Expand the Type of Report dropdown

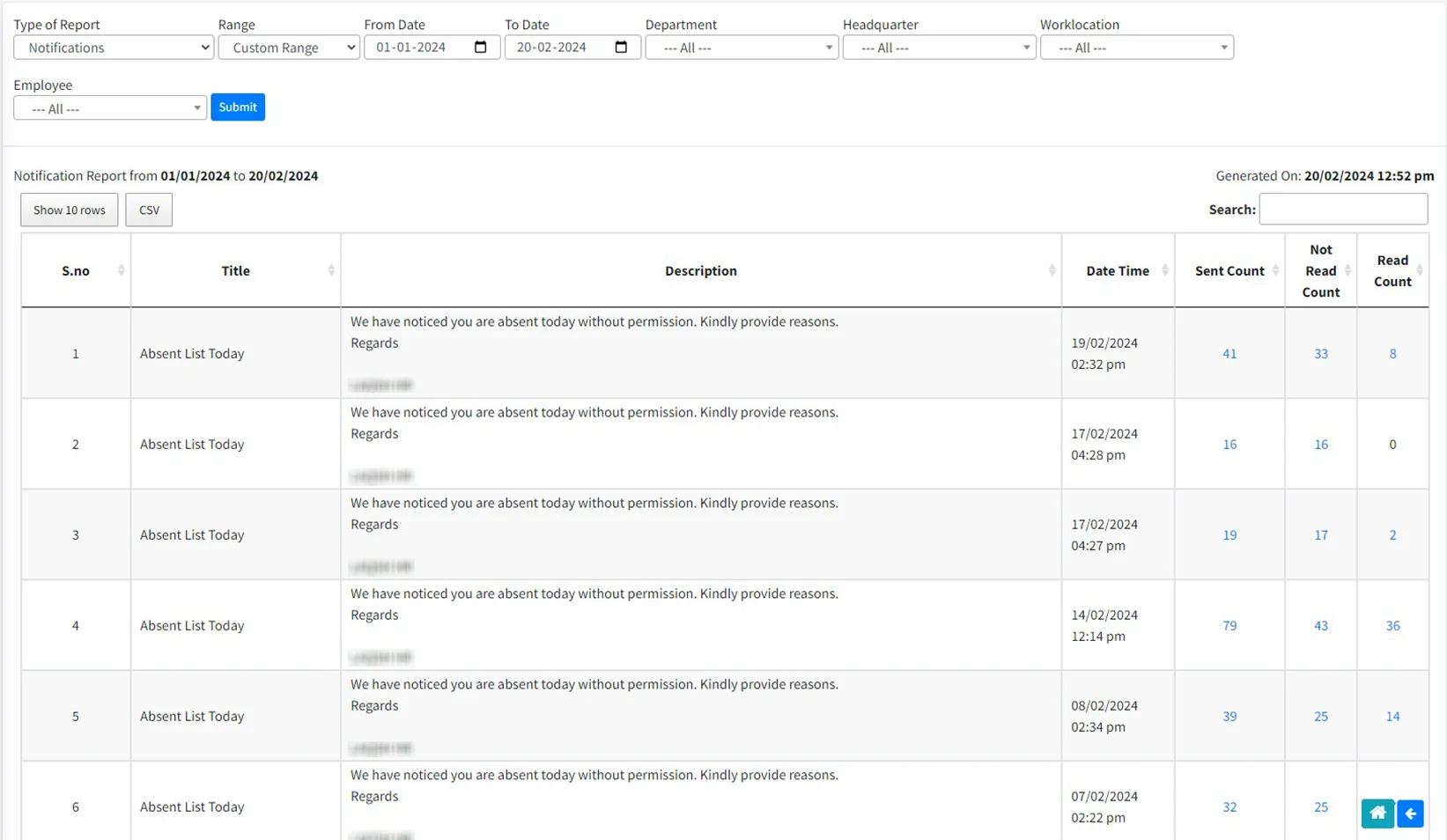pos(114,48)
